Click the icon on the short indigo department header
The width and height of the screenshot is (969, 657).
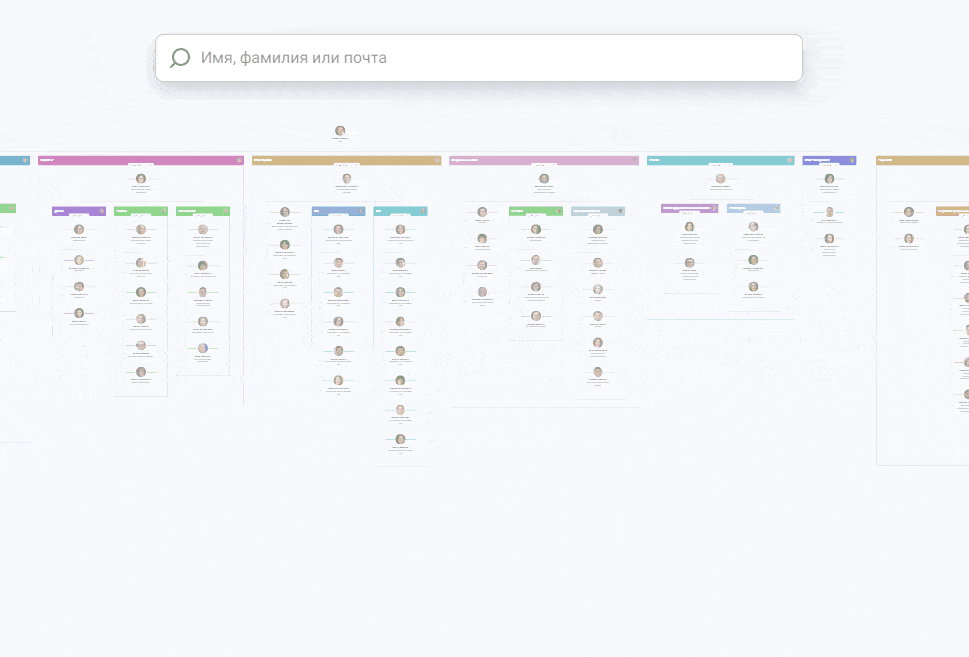[x=852, y=160]
